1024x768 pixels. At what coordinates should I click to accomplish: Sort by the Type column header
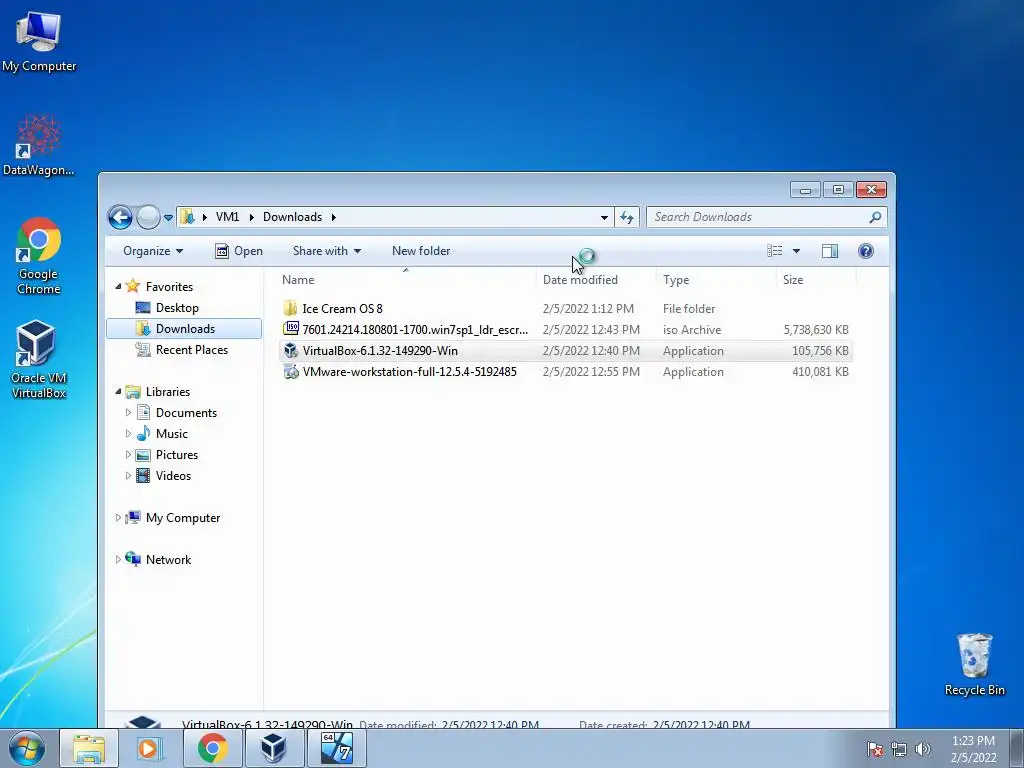coord(717,280)
